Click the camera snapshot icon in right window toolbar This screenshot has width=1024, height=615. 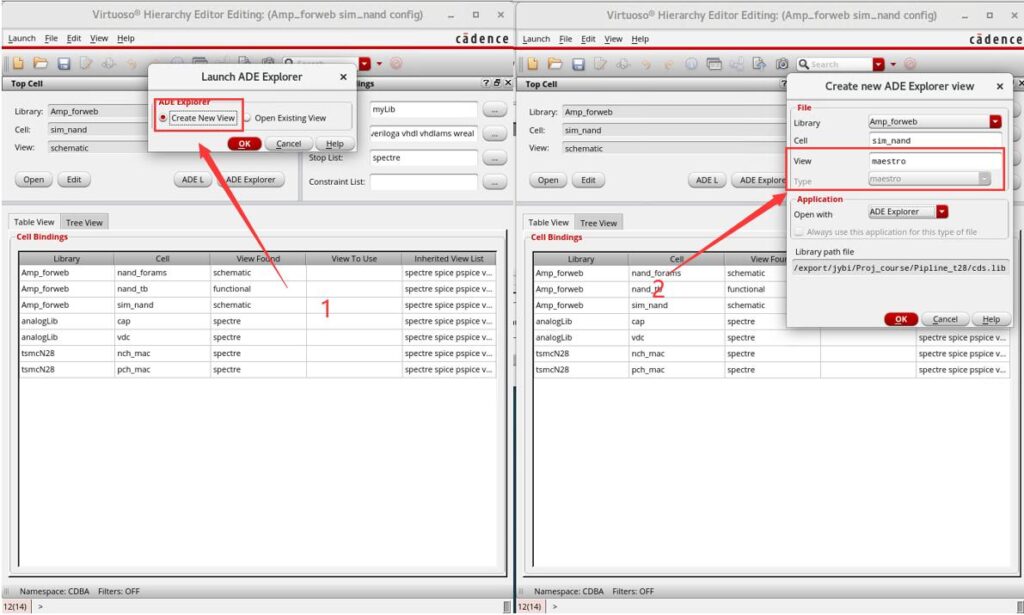782,64
